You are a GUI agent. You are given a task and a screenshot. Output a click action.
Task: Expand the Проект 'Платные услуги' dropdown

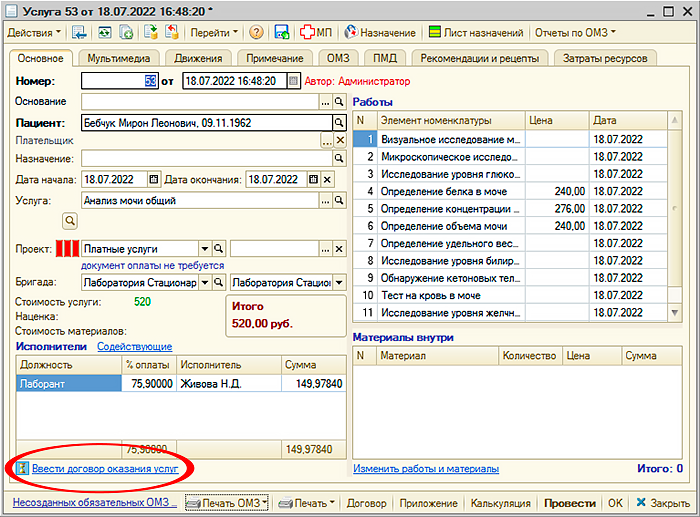(205, 249)
